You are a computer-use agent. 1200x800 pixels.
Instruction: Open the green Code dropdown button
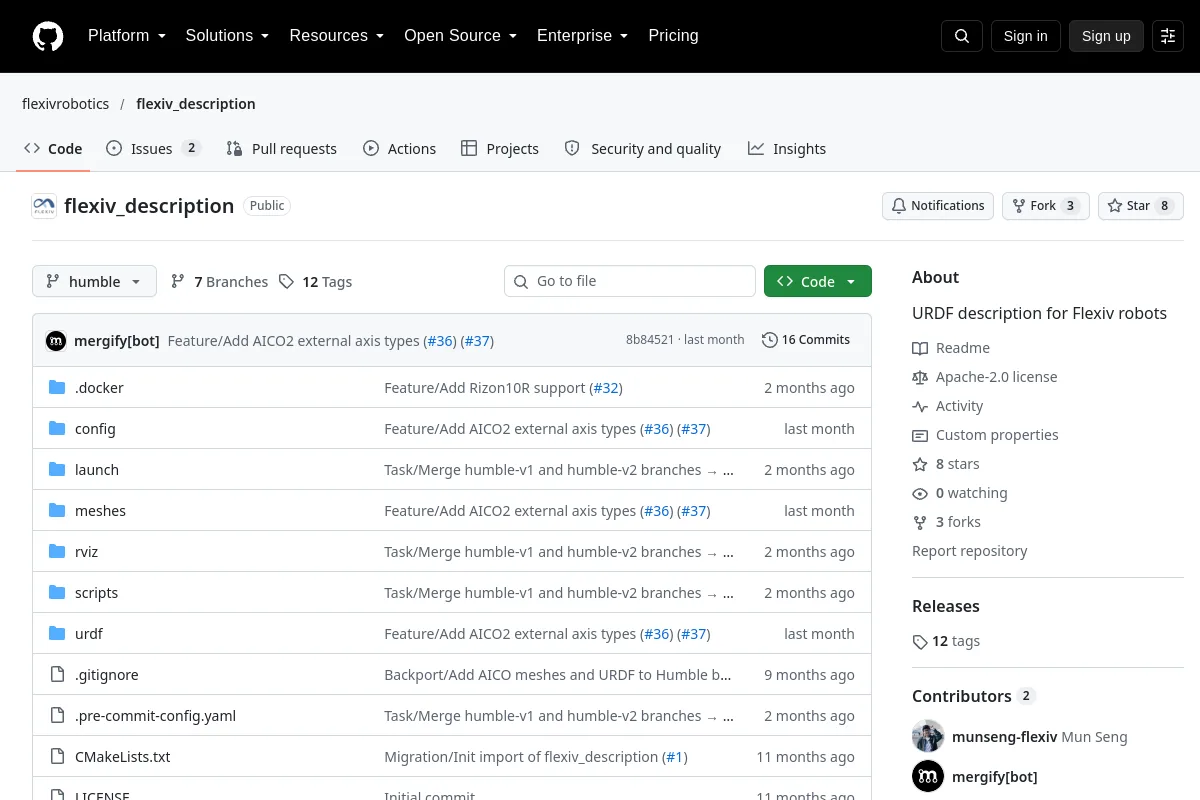coord(818,282)
